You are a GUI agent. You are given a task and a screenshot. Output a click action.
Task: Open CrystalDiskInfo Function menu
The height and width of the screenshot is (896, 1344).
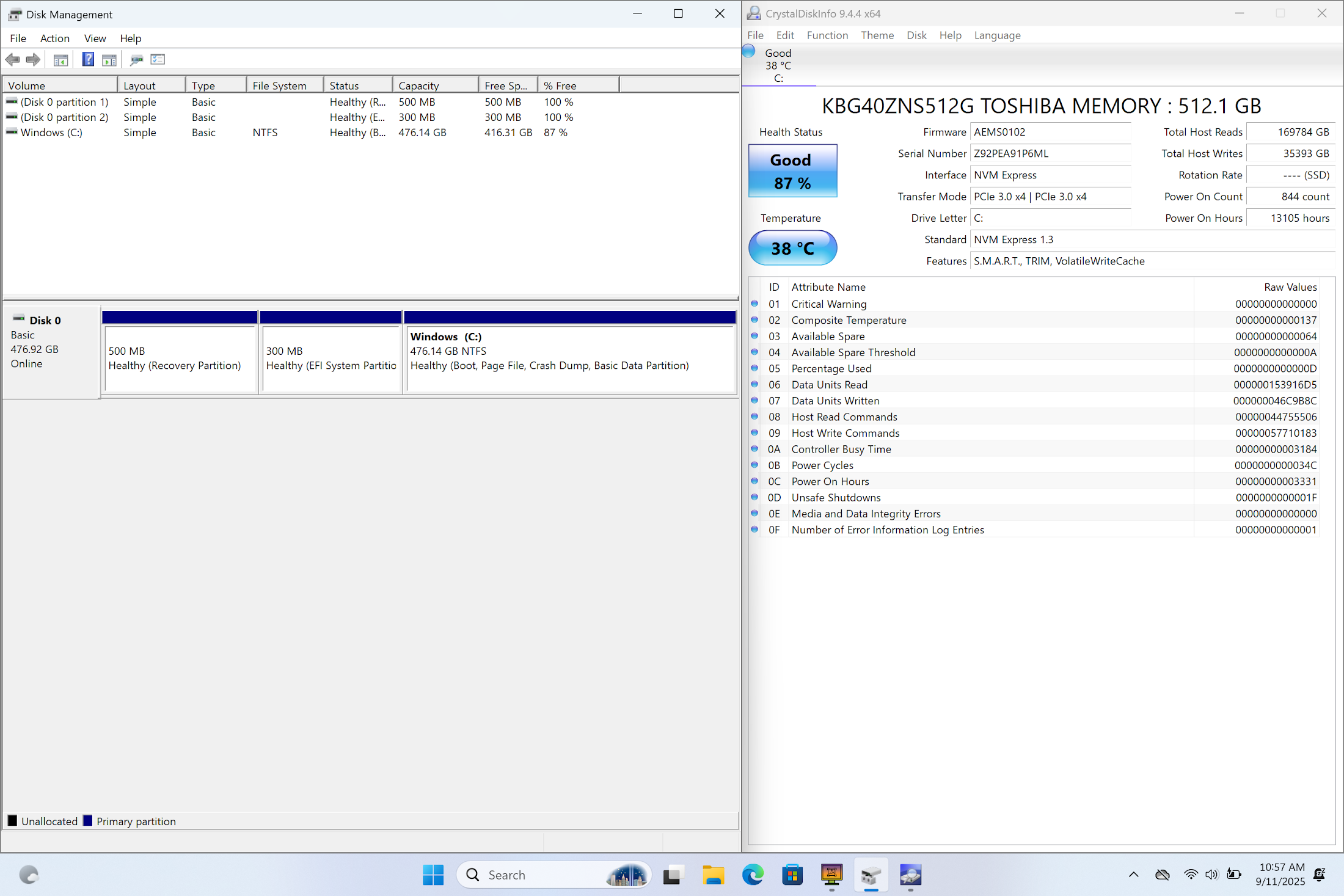click(x=827, y=35)
